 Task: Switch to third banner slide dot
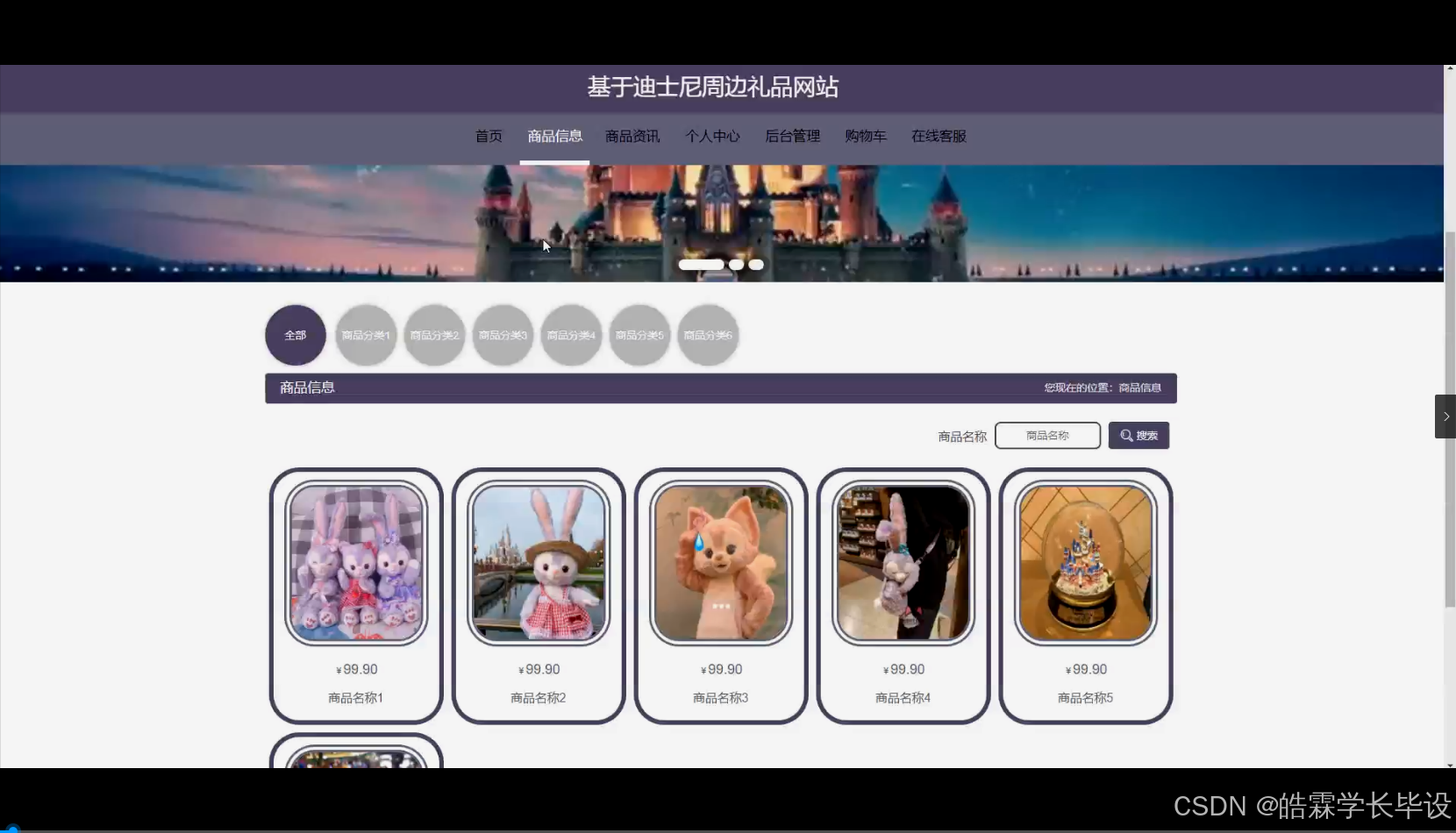(756, 265)
